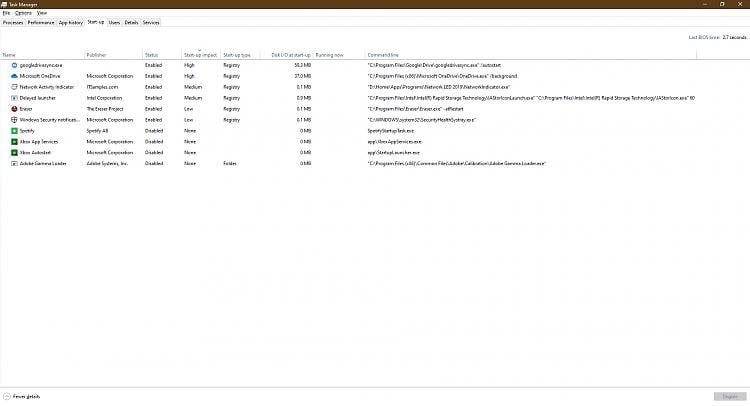The width and height of the screenshot is (750, 406).
Task: Select the Microsoft OneDrive name text
Action: 40,76
